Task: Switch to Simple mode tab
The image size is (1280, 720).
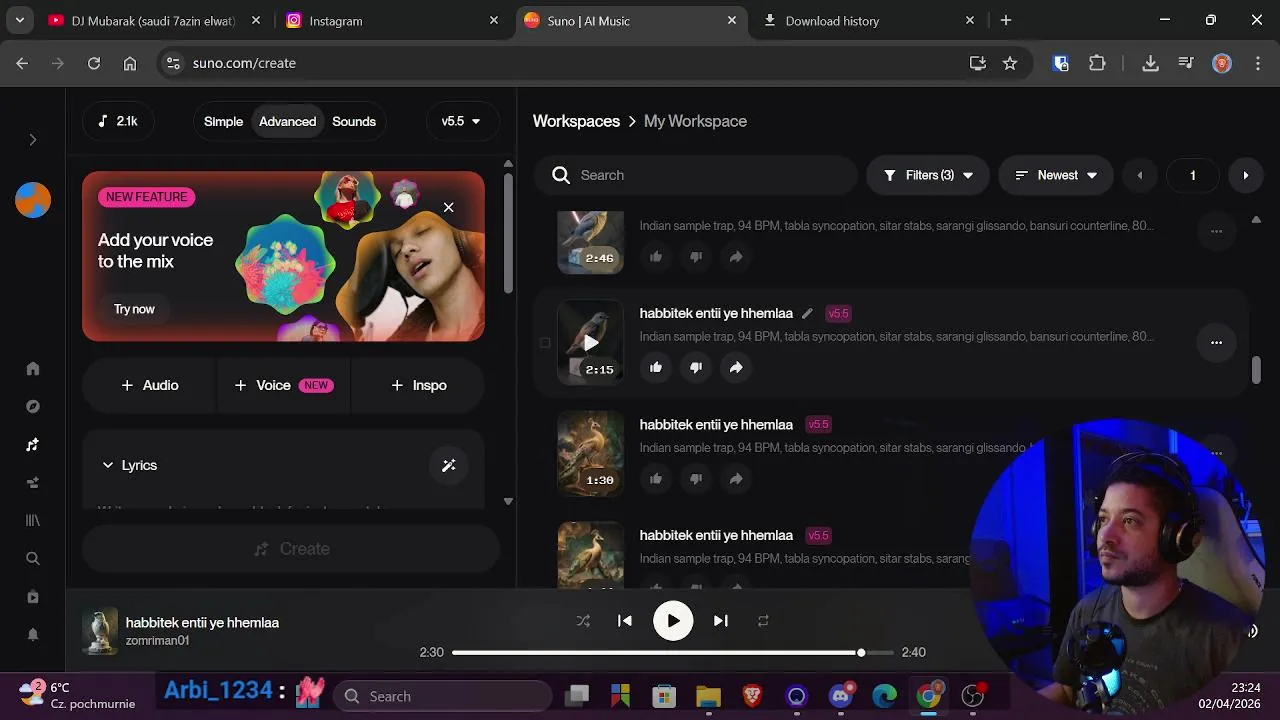Action: pyautogui.click(x=223, y=121)
